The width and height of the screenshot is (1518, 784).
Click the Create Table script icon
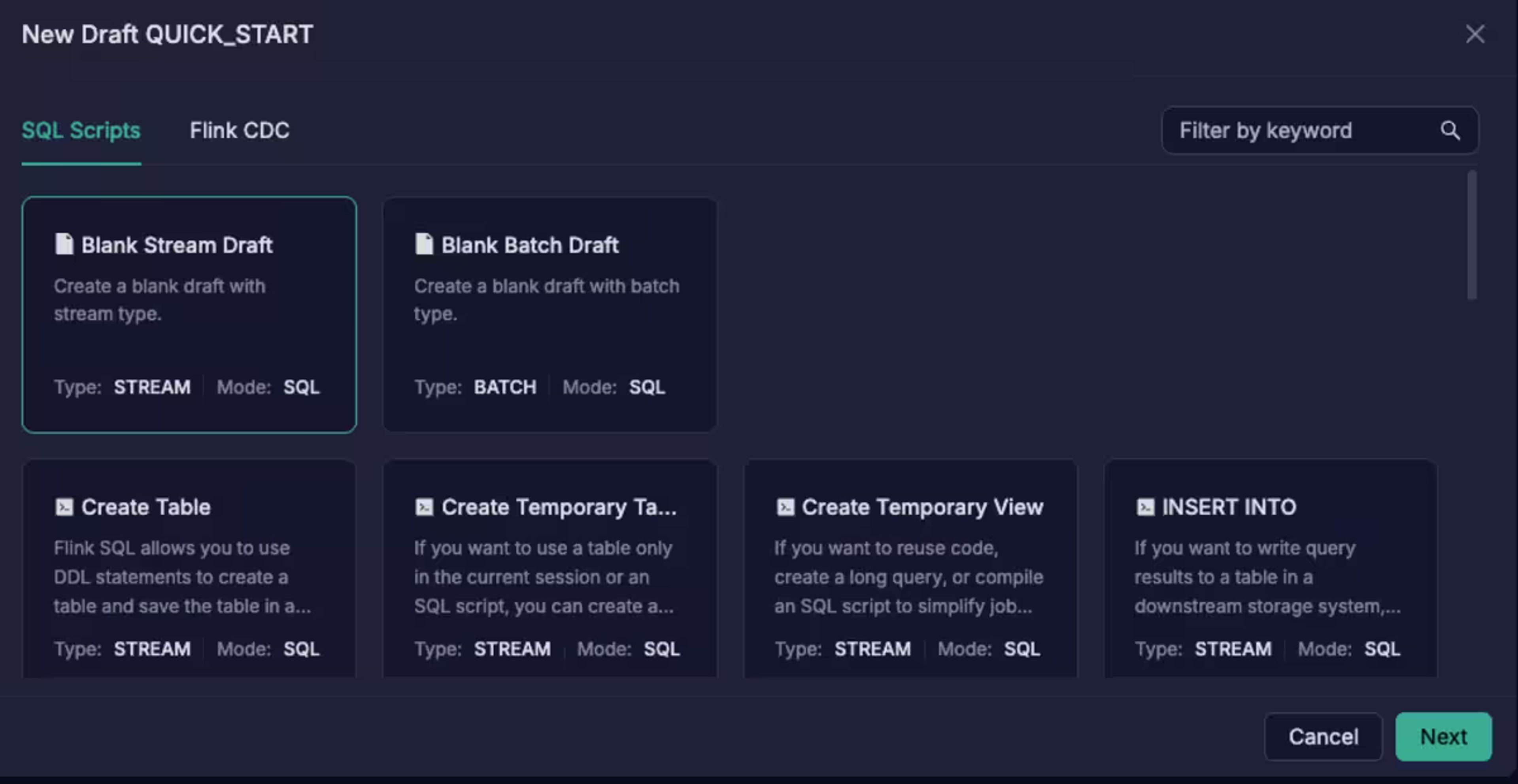[64, 507]
